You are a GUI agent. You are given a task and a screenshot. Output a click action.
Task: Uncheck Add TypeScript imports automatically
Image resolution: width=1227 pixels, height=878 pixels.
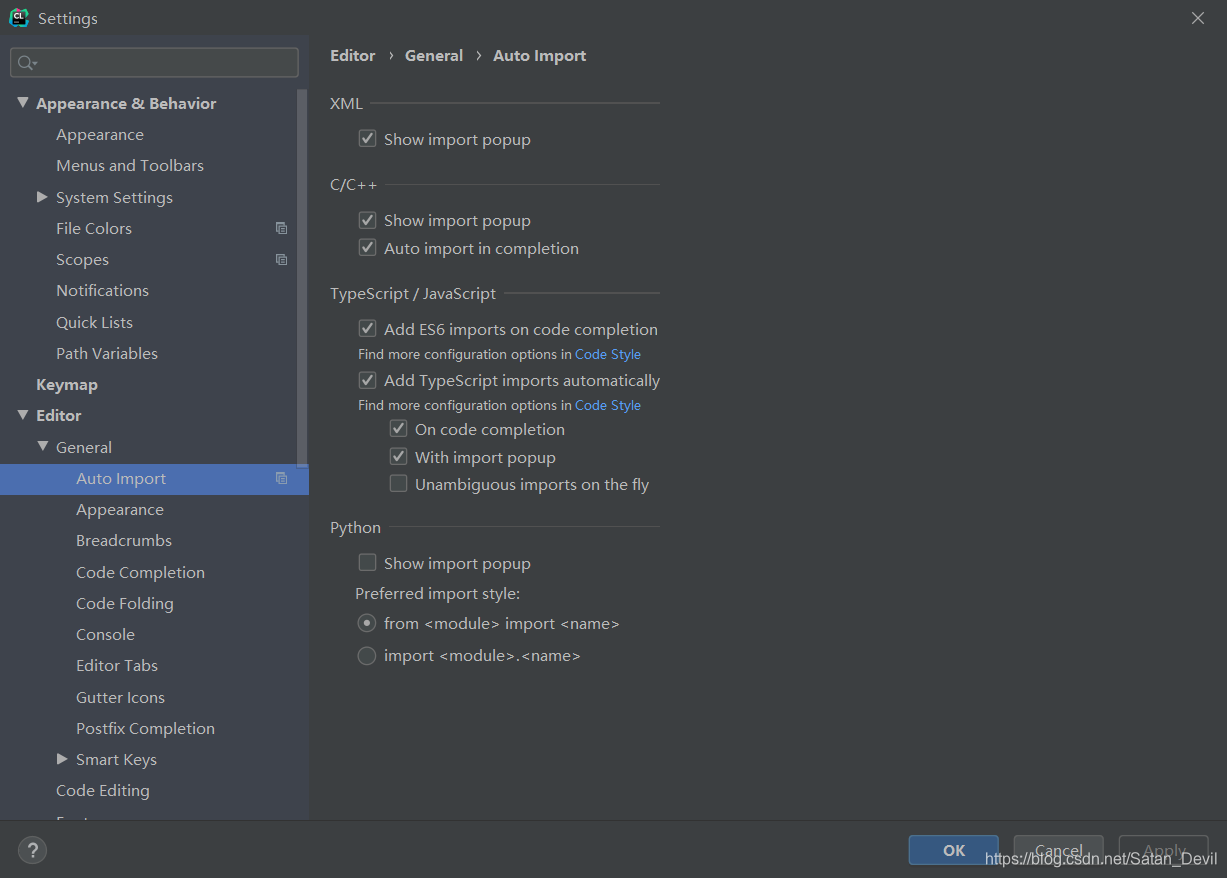368,380
